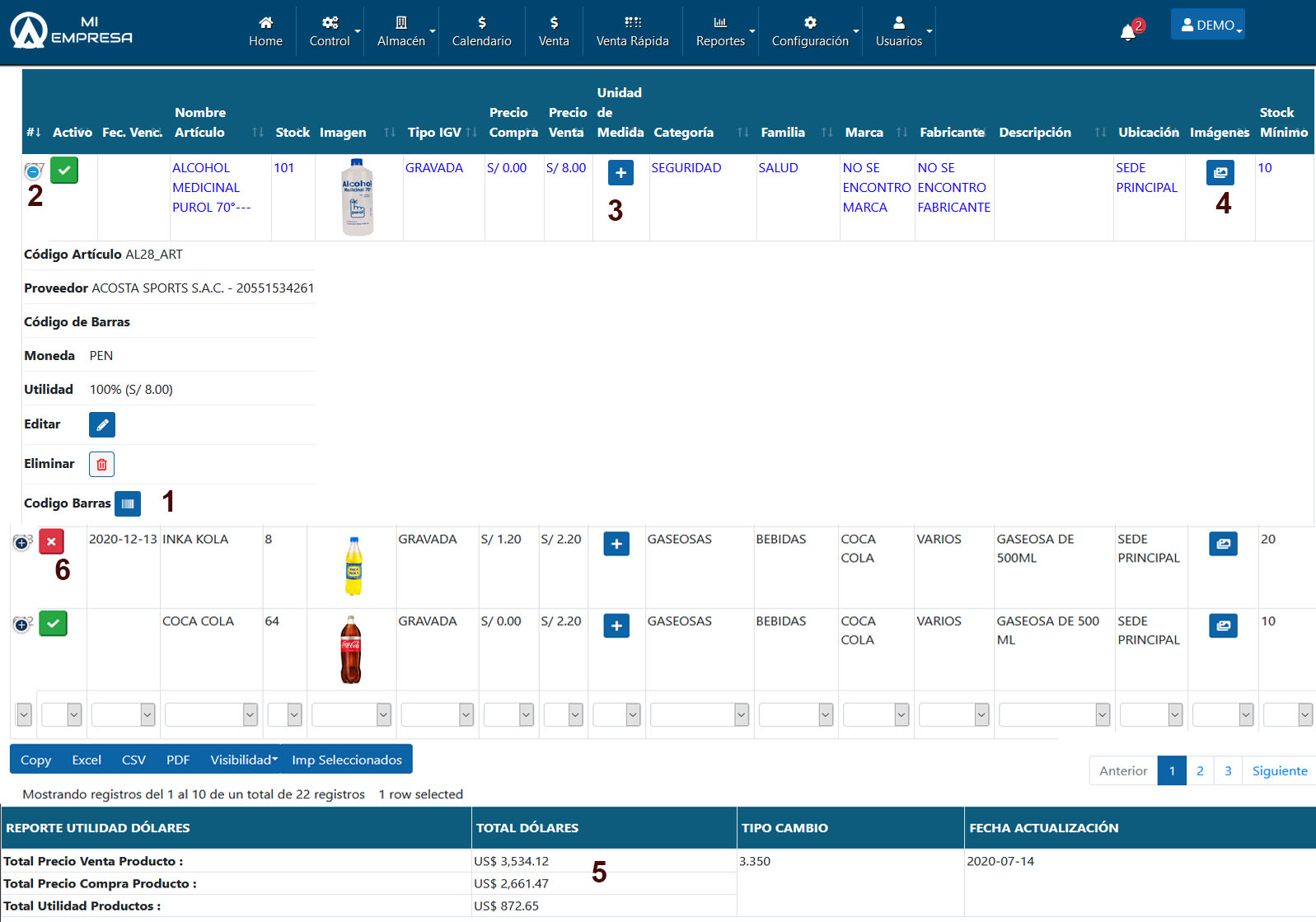This screenshot has height=922, width=1316.
Task: Click Imp Seleccionados button
Action: (347, 760)
